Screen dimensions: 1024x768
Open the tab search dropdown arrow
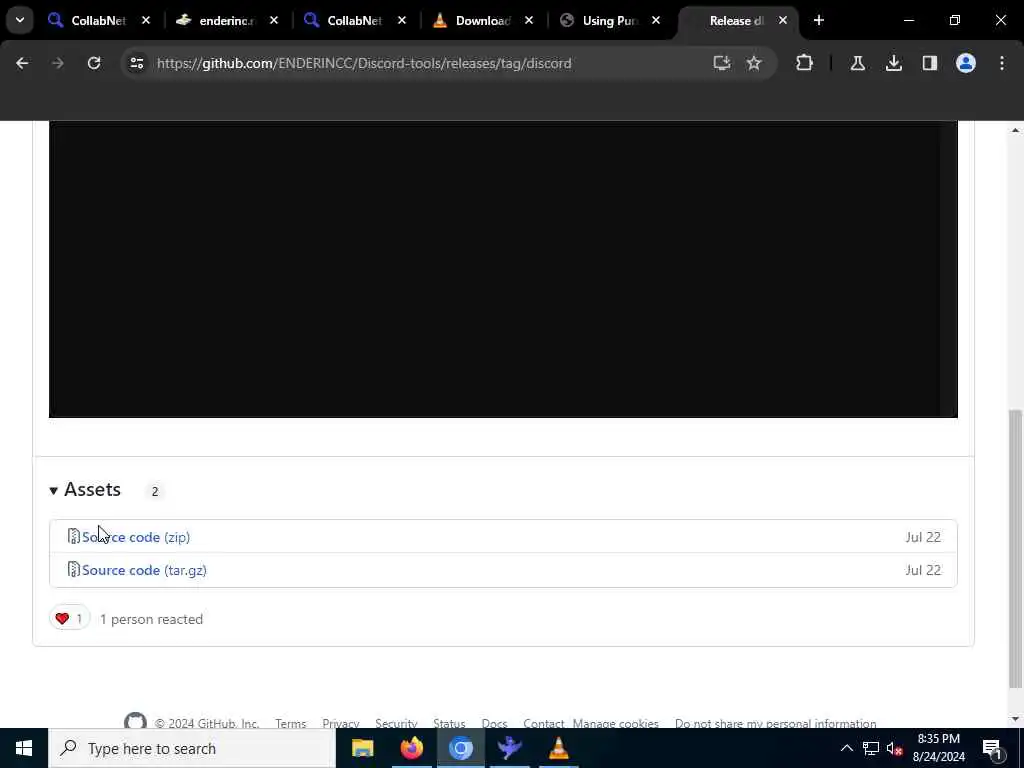pyautogui.click(x=20, y=20)
